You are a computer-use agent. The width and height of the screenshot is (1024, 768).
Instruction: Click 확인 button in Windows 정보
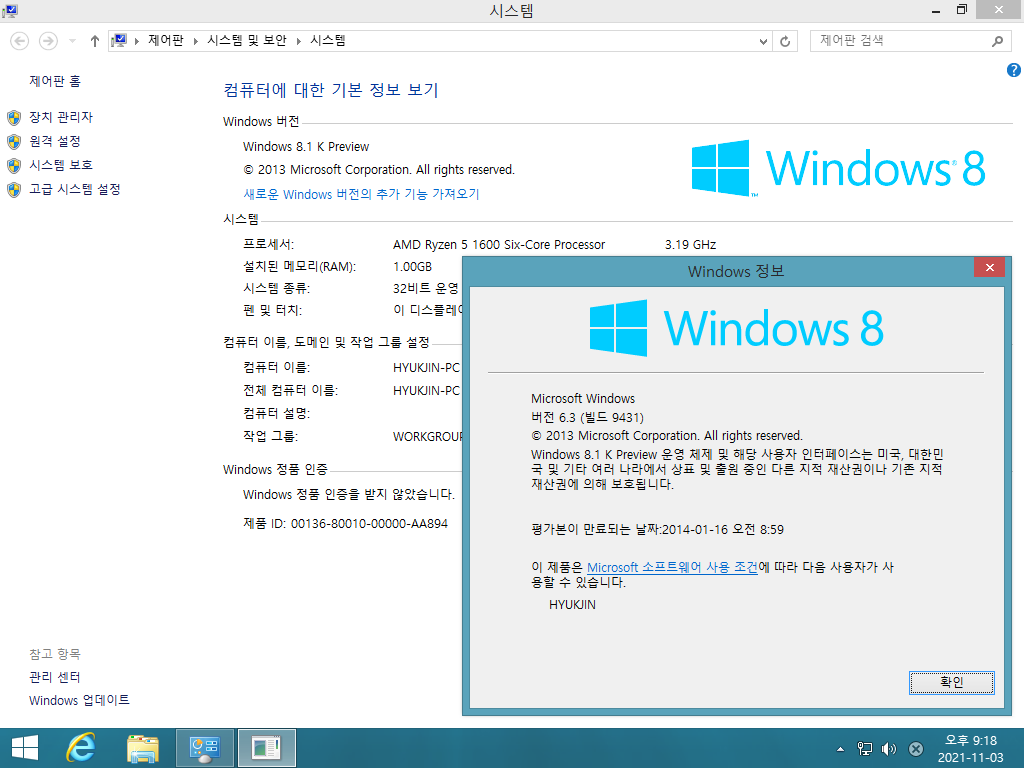coord(952,682)
